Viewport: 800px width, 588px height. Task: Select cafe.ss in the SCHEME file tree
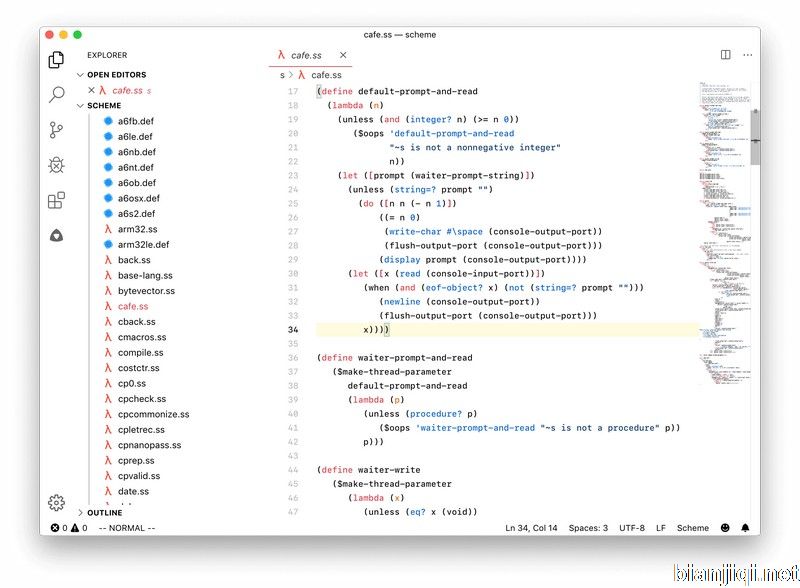pyautogui.click(x=133, y=306)
